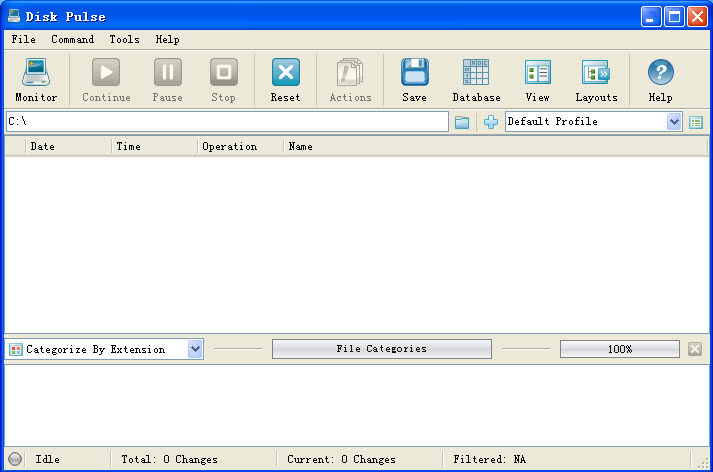Open the File menu
Viewport: 713px width, 472px height.
pyautogui.click(x=23, y=40)
